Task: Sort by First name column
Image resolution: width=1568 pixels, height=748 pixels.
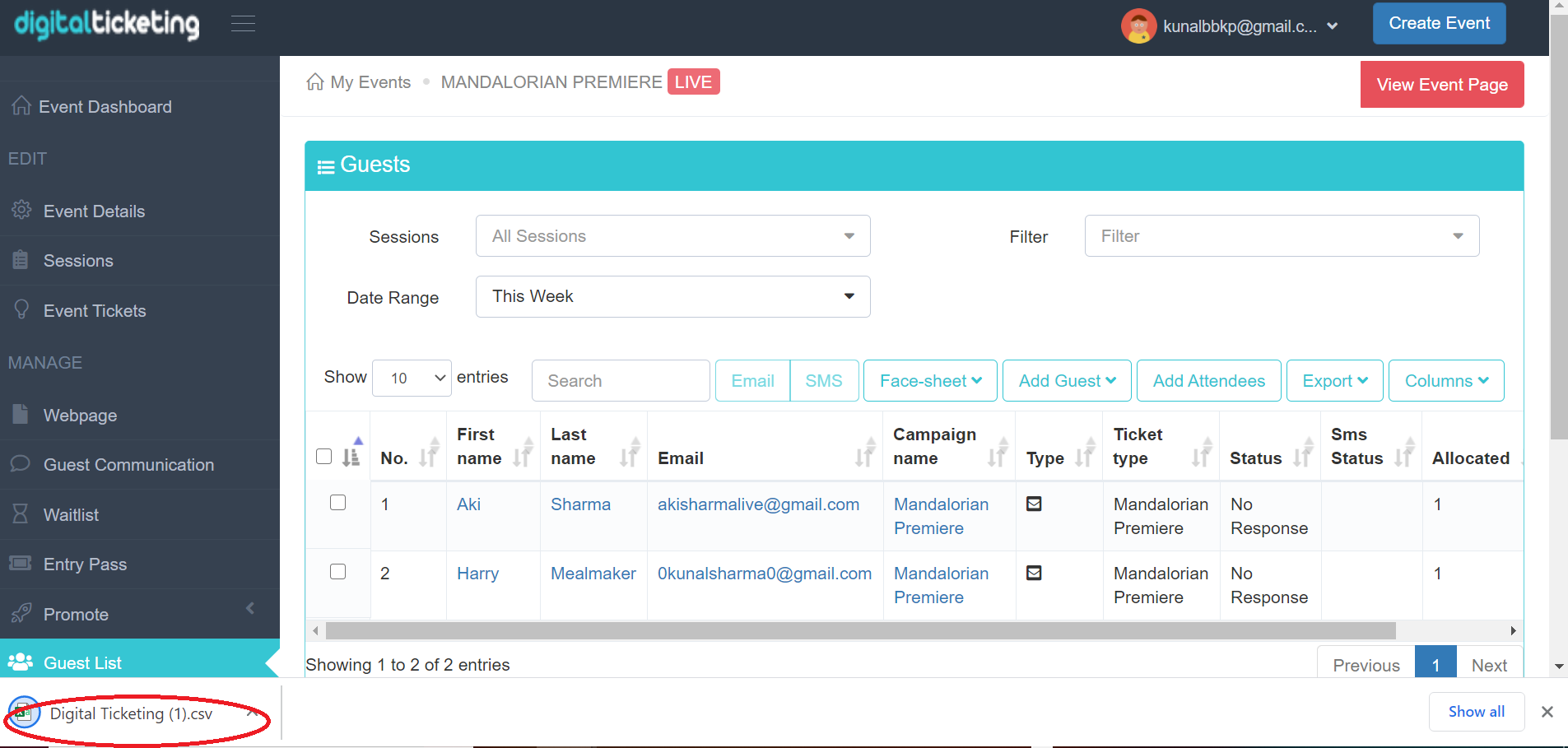Action: 523,452
